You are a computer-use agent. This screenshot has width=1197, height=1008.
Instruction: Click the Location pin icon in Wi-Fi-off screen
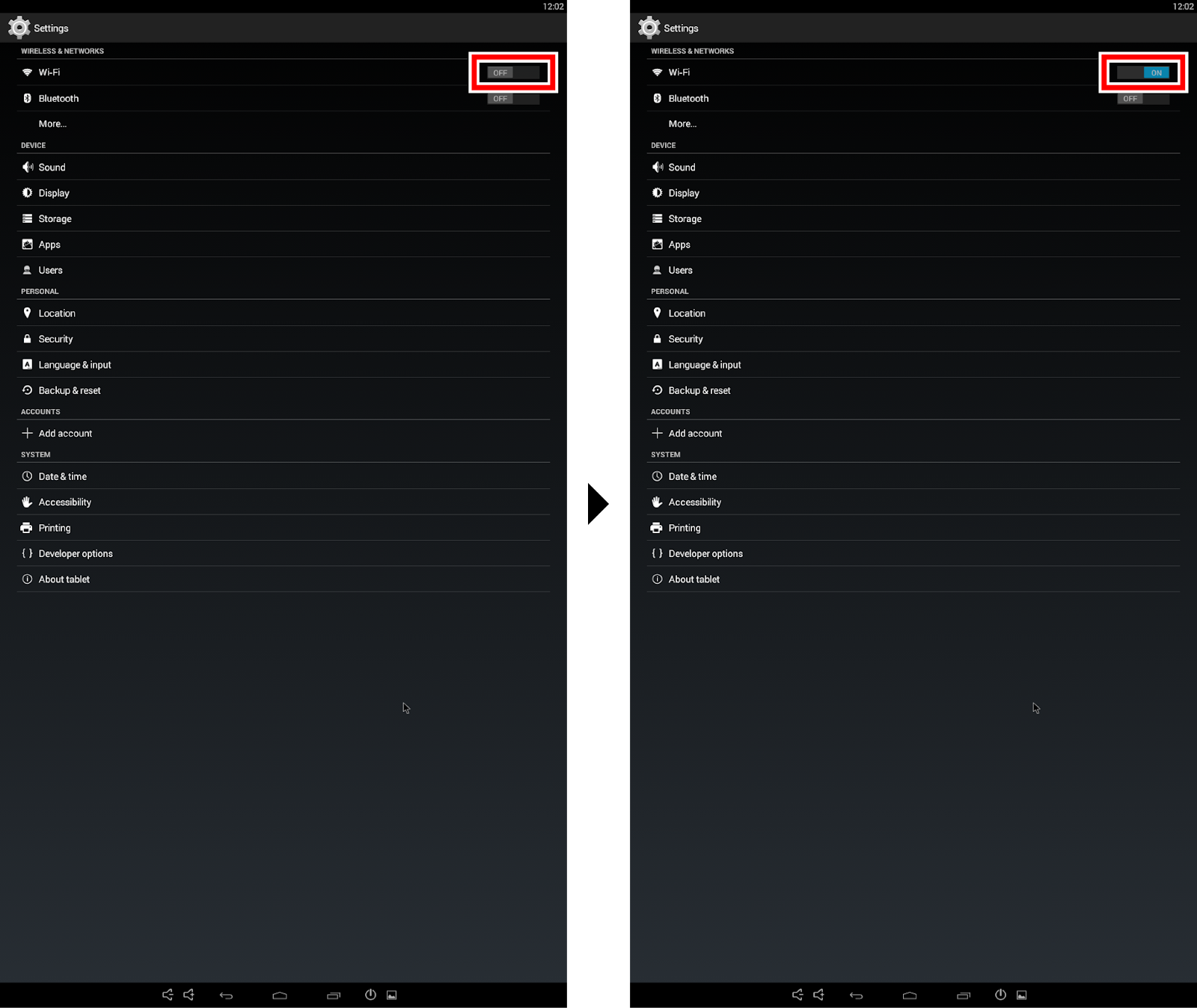coord(27,313)
